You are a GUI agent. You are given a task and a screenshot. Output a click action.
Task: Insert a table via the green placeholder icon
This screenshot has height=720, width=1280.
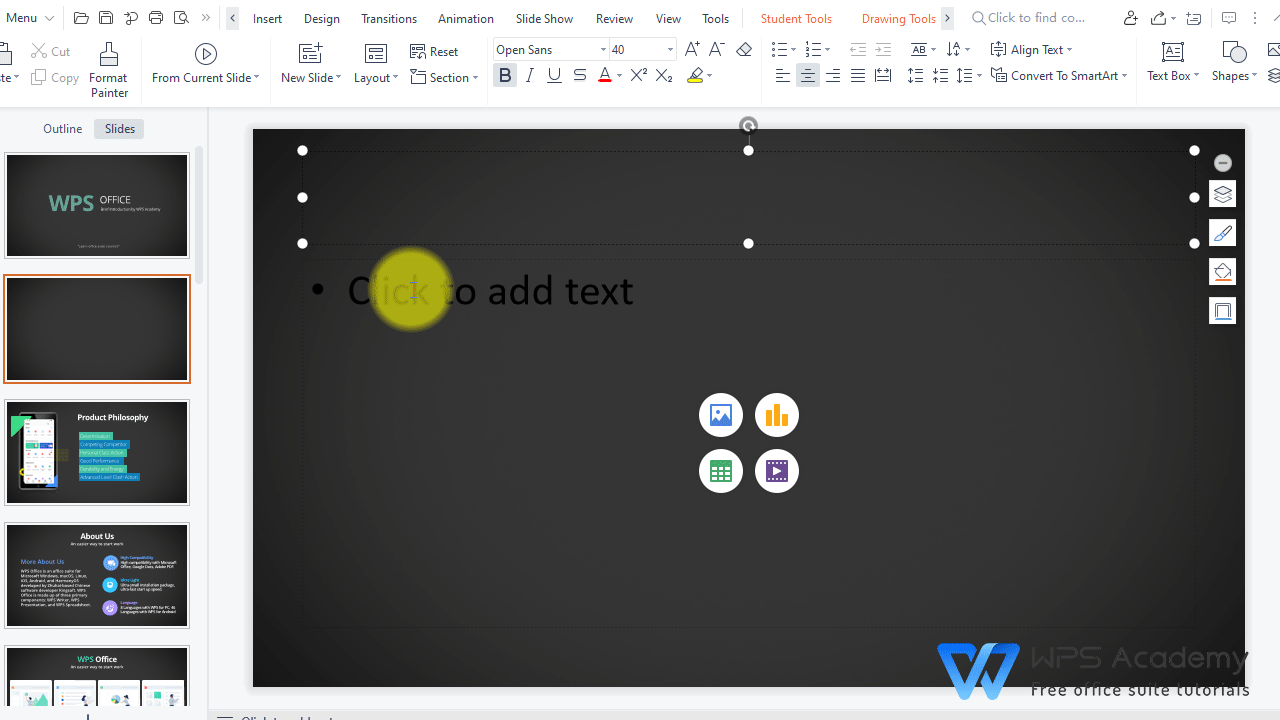[x=720, y=470]
